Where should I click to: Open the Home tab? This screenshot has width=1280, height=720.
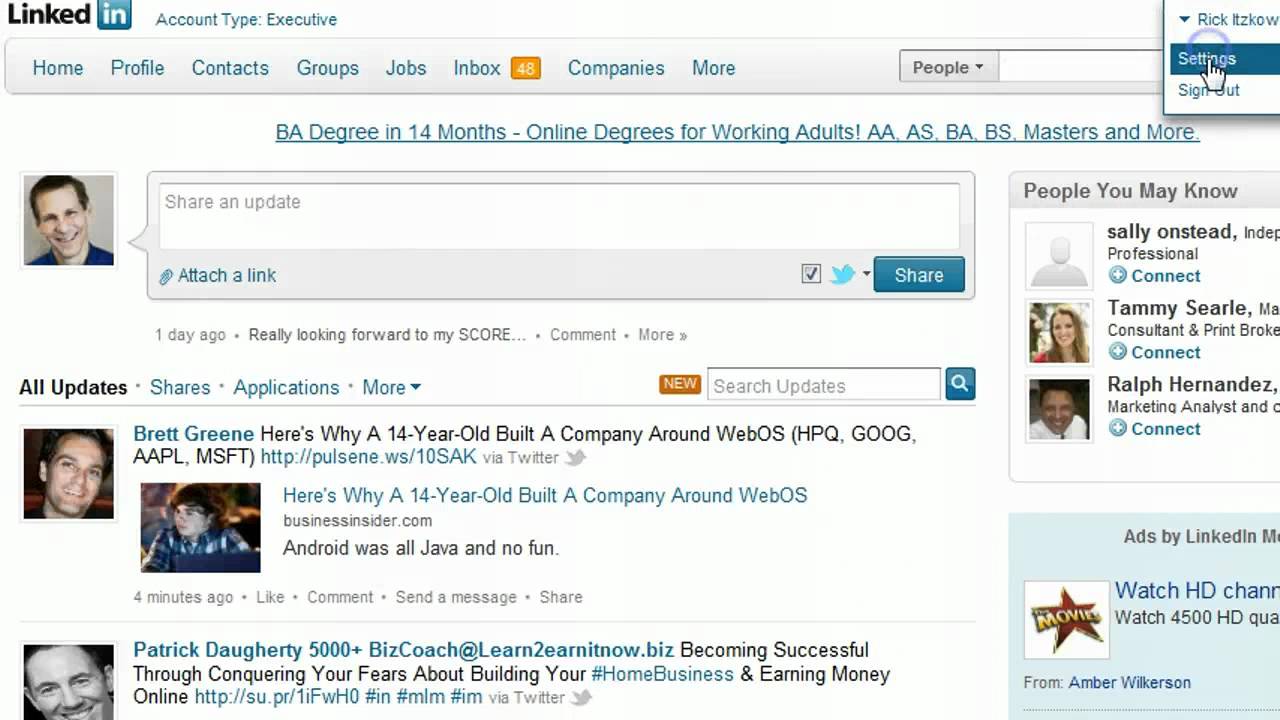(58, 68)
